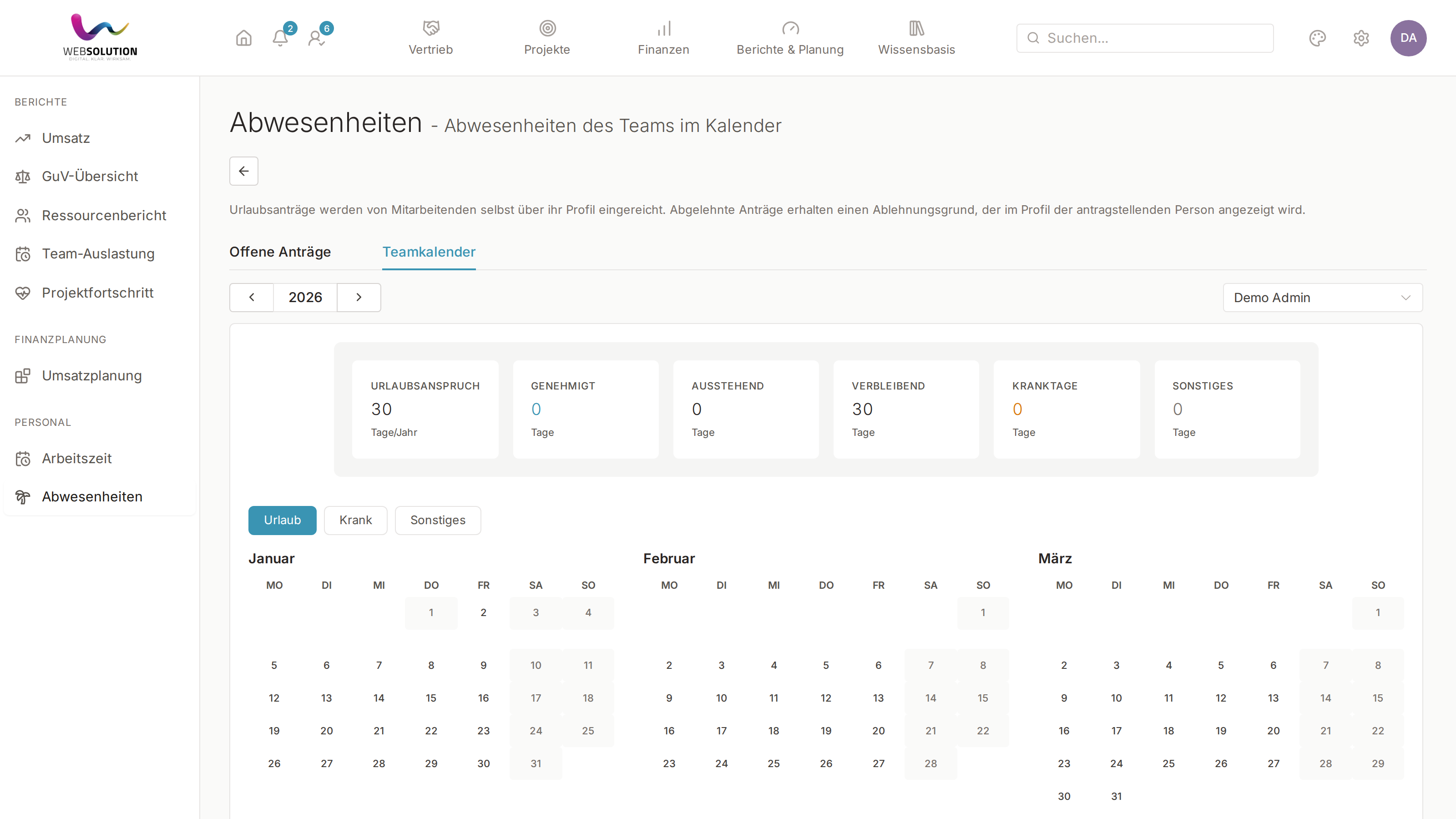Click the Verbleibend 30 Tage card
The image size is (1456, 819).
pos(906,409)
